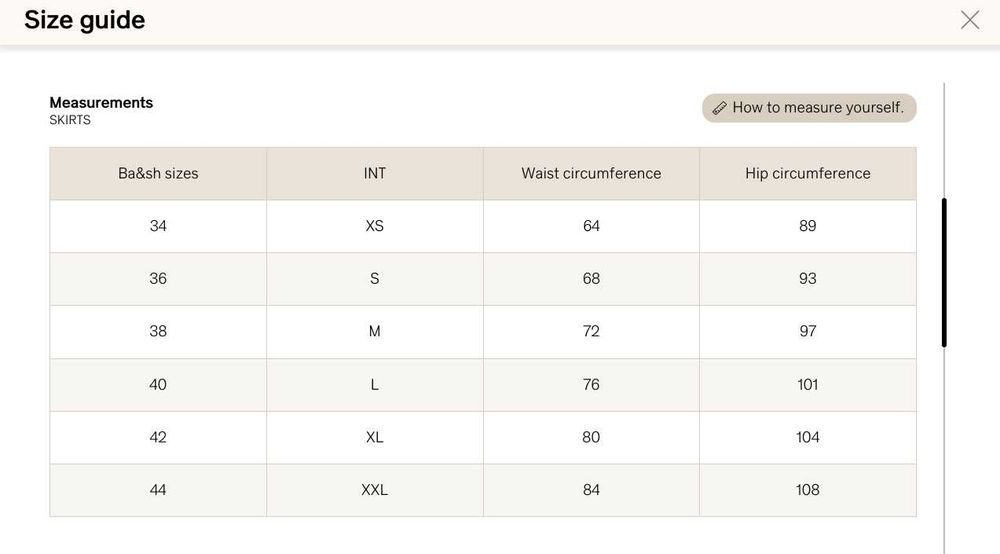Select hip value 97 cell

(x=807, y=331)
